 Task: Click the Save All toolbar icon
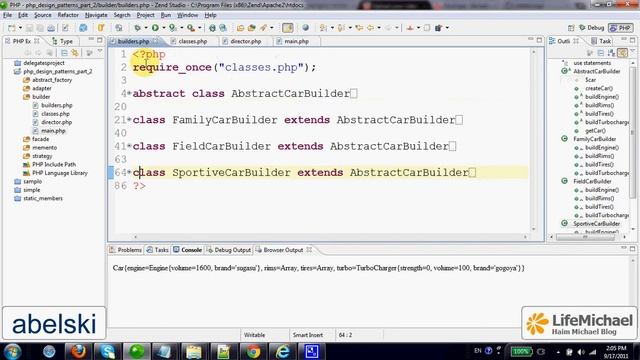pos(40,28)
